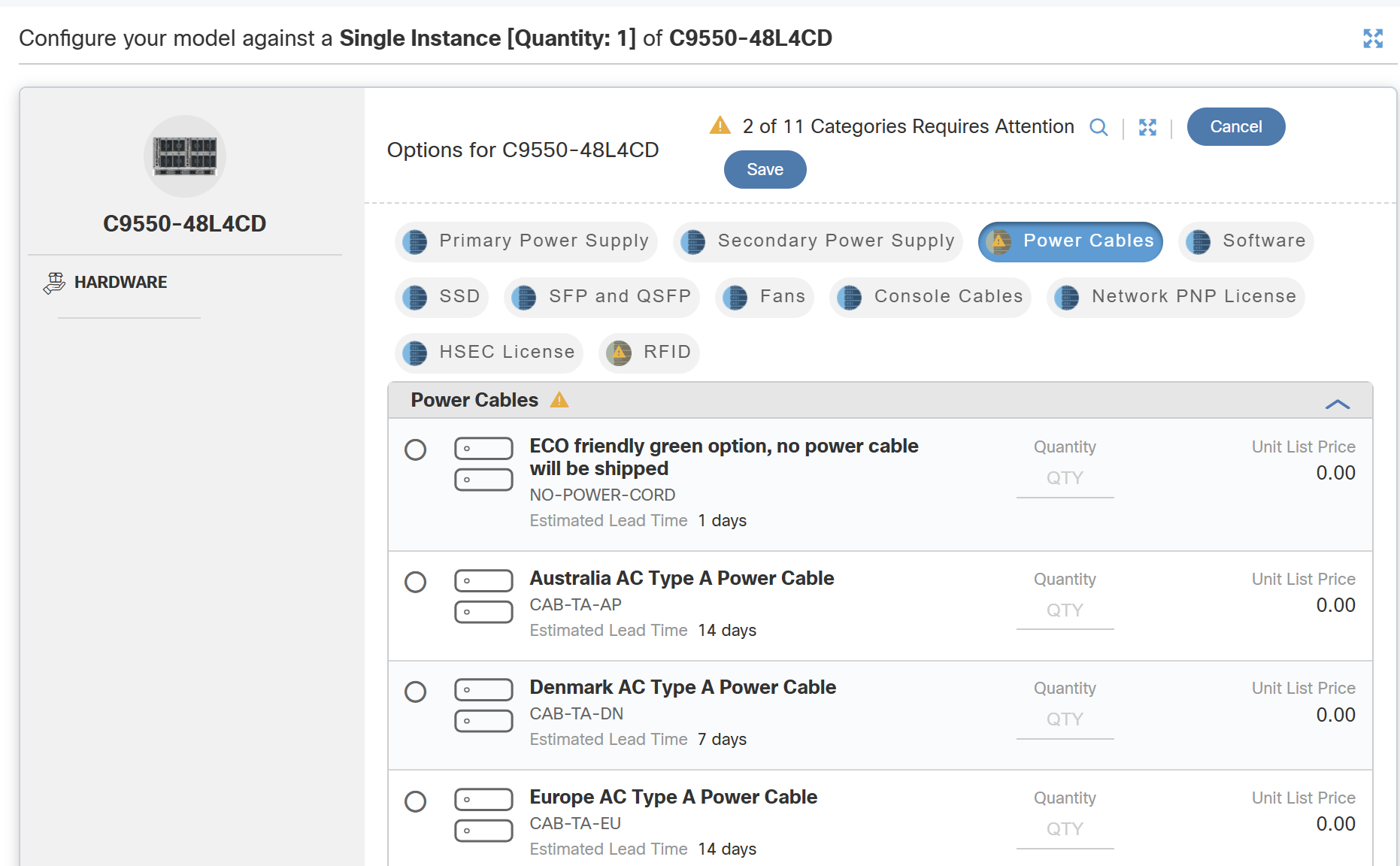Select the Denmark AC Type A radio button
The width and height of the screenshot is (1400, 866).
[x=415, y=692]
